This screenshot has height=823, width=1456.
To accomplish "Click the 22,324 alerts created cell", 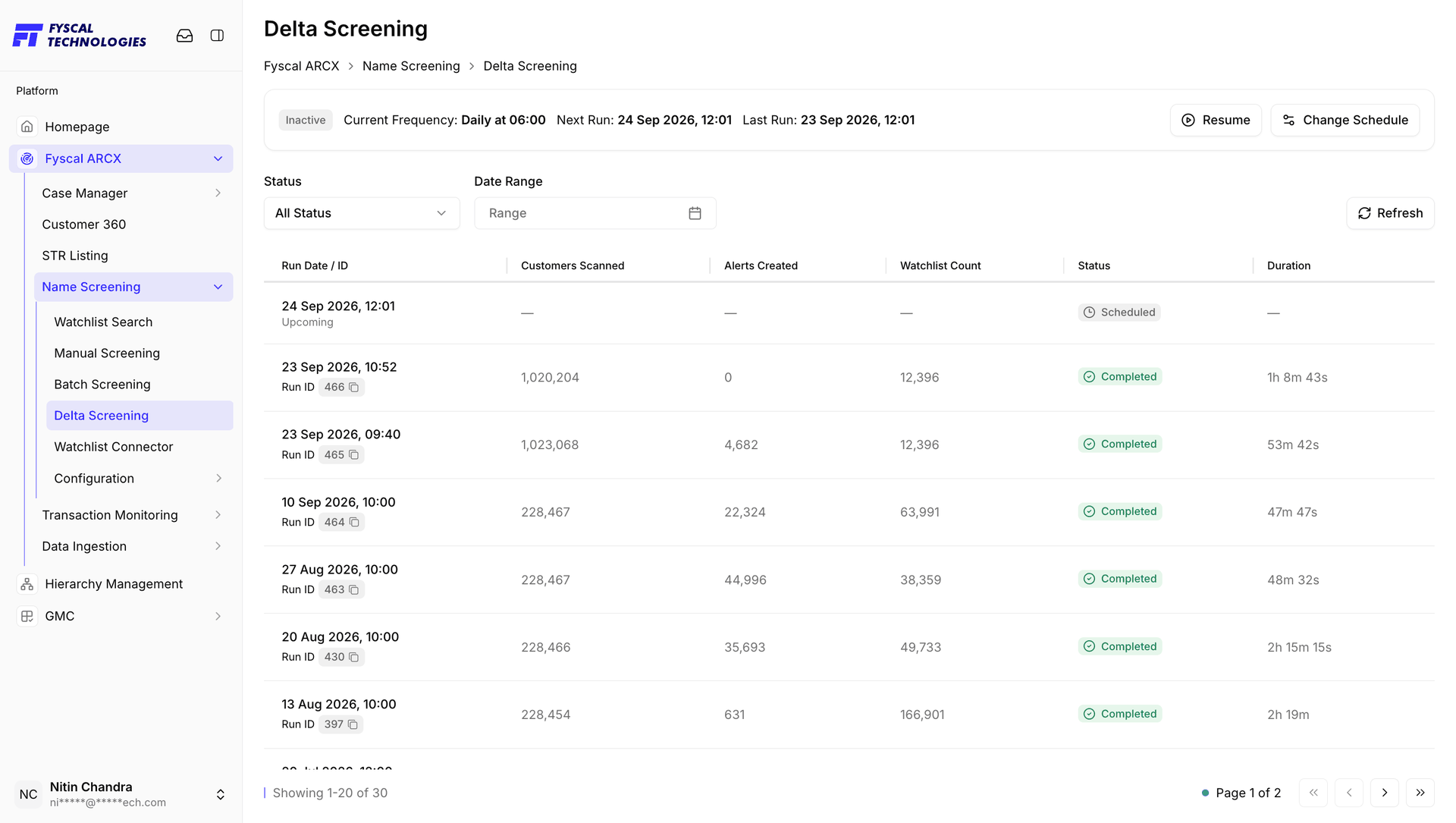I will click(x=745, y=512).
